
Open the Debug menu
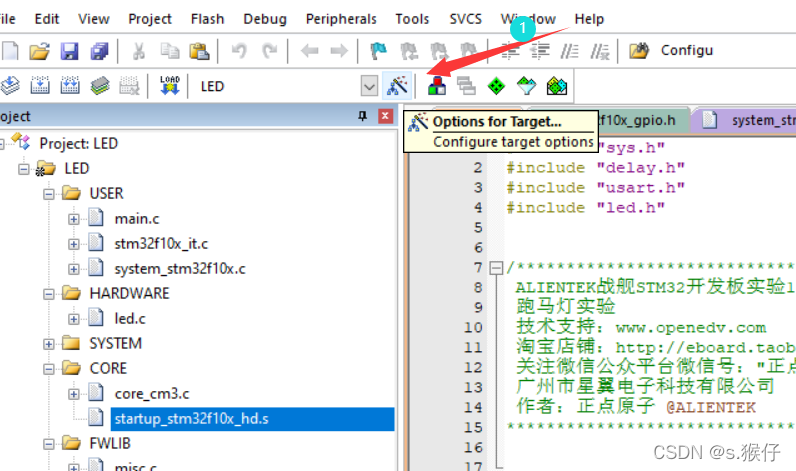(x=265, y=19)
